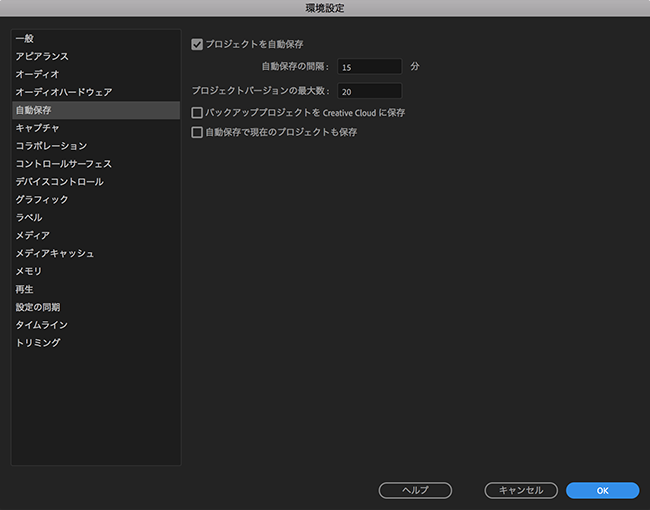Switch to メモリ preferences
The image size is (650, 510).
click(x=28, y=271)
